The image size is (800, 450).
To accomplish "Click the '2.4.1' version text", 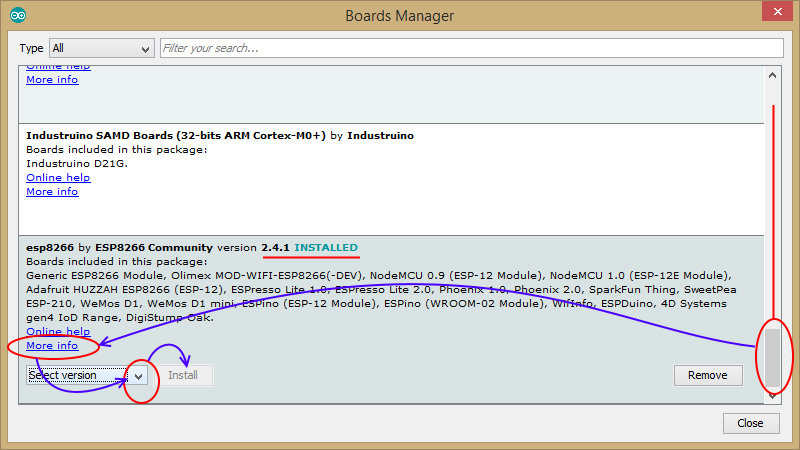I will coord(276,247).
